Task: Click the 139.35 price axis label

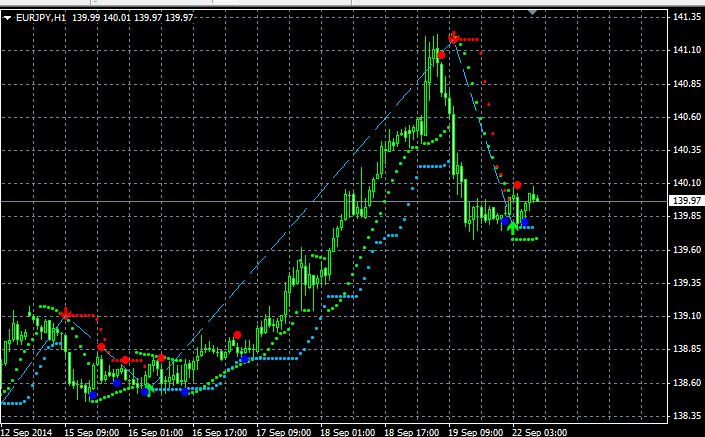Action: [687, 283]
